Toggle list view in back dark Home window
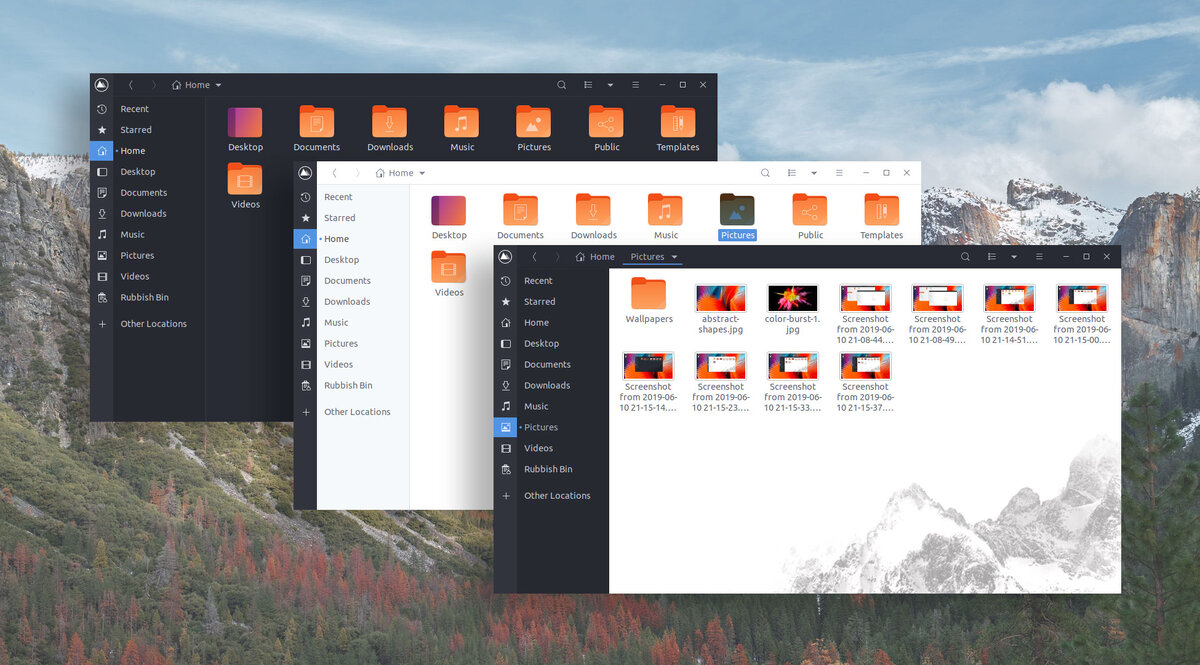Image resolution: width=1200 pixels, height=665 pixels. pyautogui.click(x=588, y=85)
